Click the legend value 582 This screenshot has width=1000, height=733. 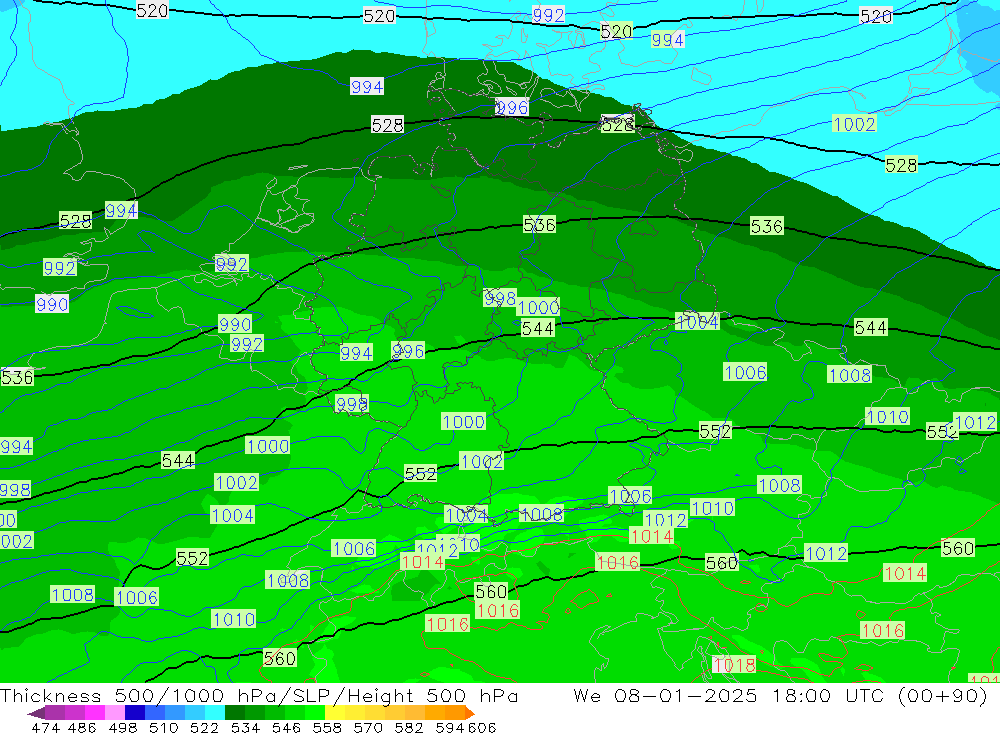pyautogui.click(x=409, y=727)
